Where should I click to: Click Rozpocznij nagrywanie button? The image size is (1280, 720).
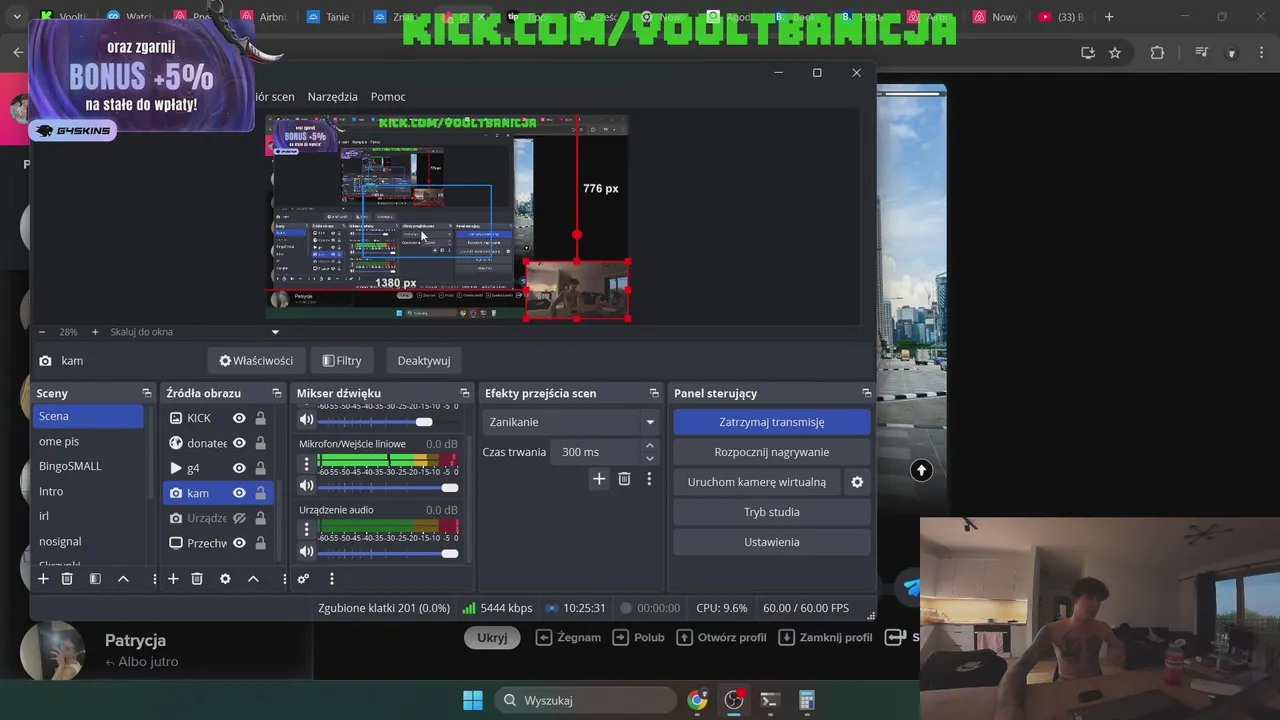click(771, 452)
